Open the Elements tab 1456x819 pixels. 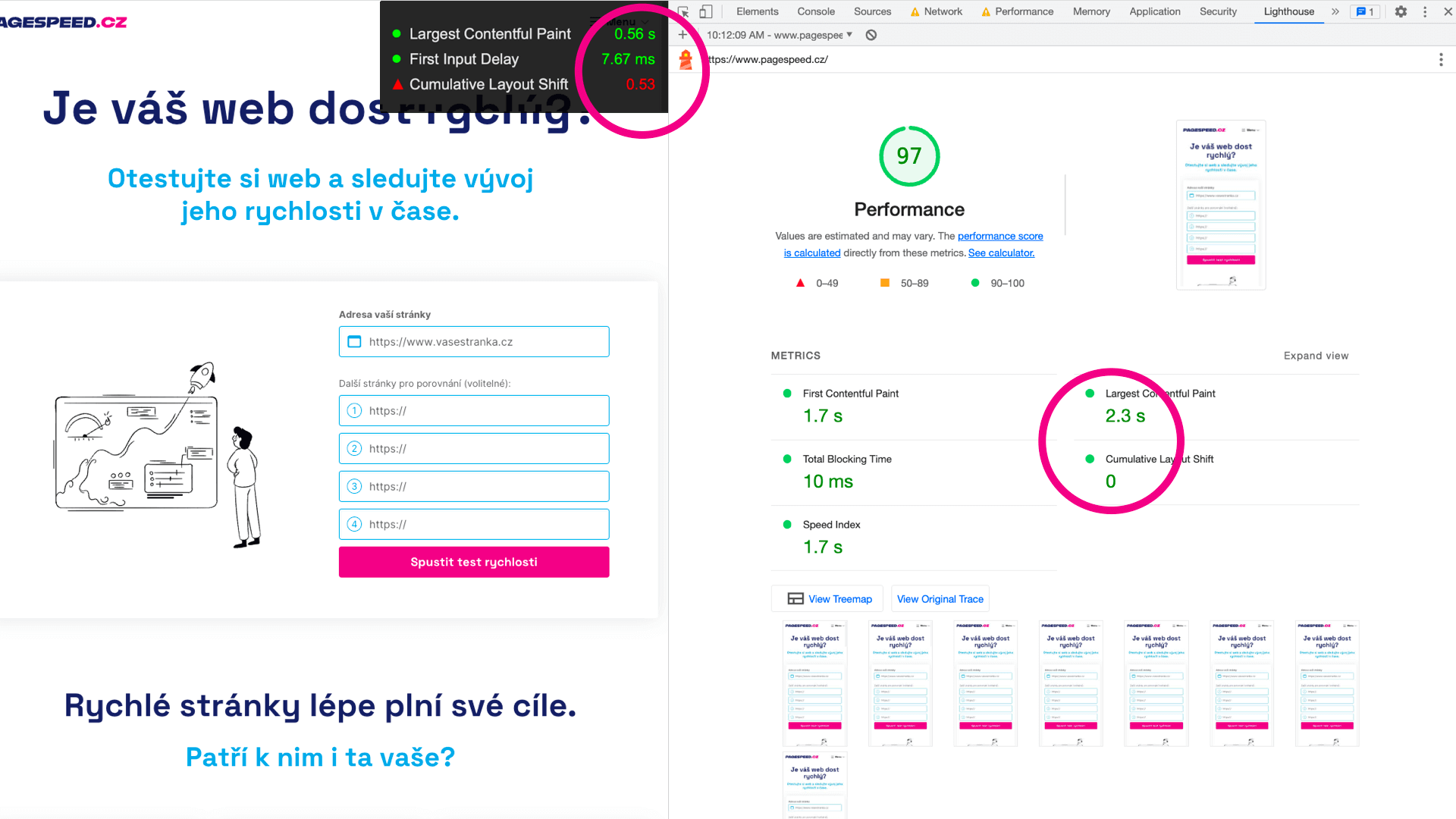[757, 11]
